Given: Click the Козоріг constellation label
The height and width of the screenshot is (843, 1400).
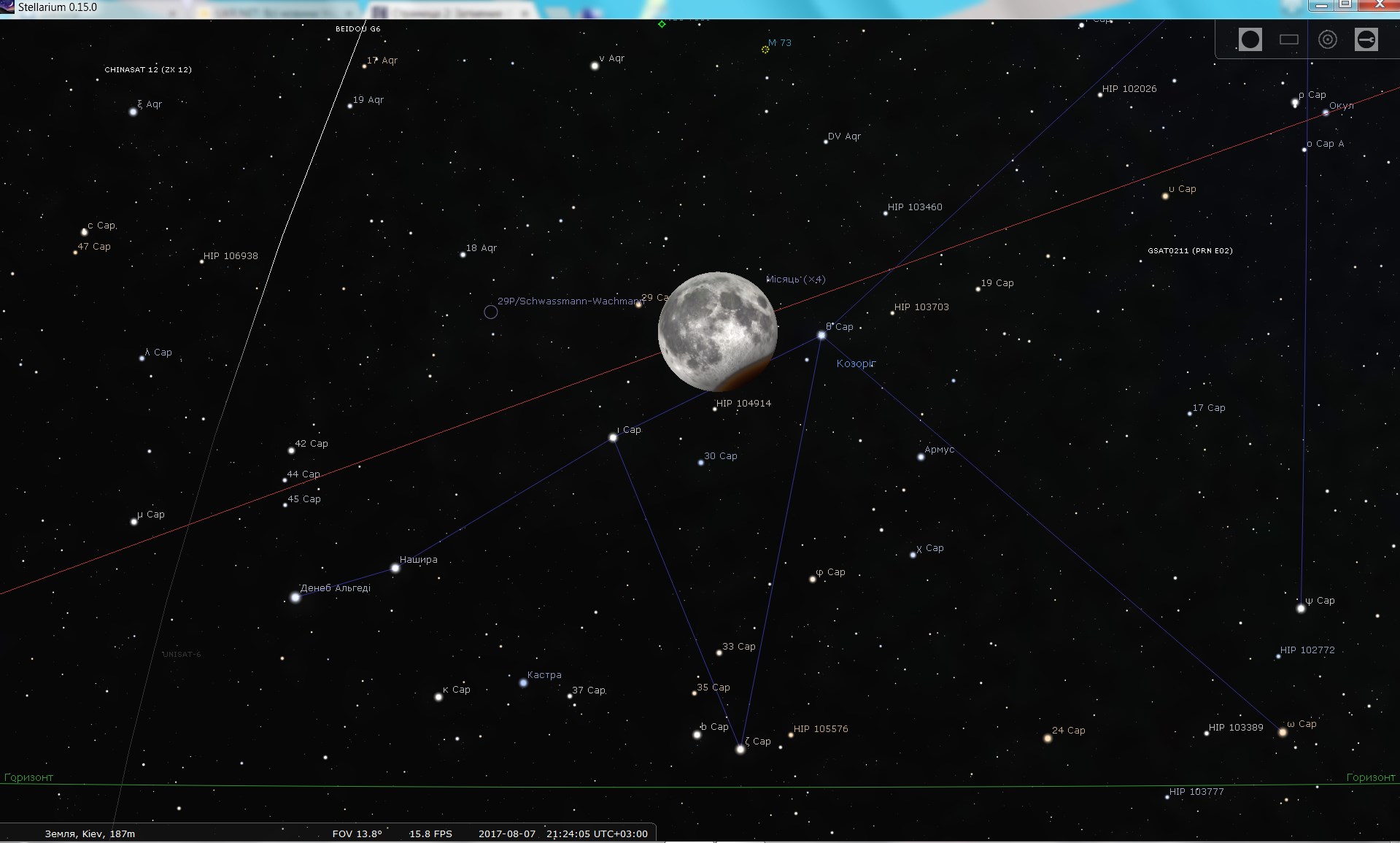Looking at the screenshot, I should (x=856, y=363).
